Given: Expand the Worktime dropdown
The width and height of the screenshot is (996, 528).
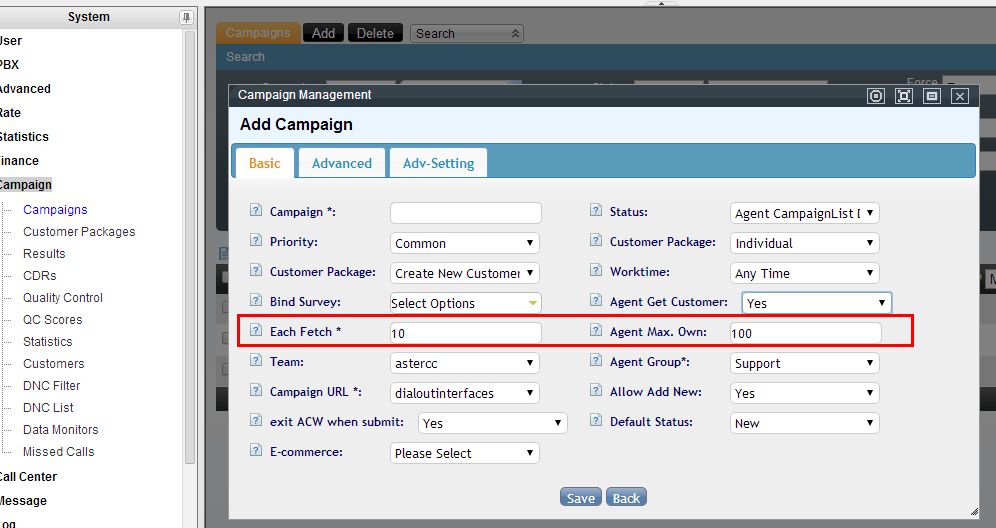Looking at the screenshot, I should point(805,273).
